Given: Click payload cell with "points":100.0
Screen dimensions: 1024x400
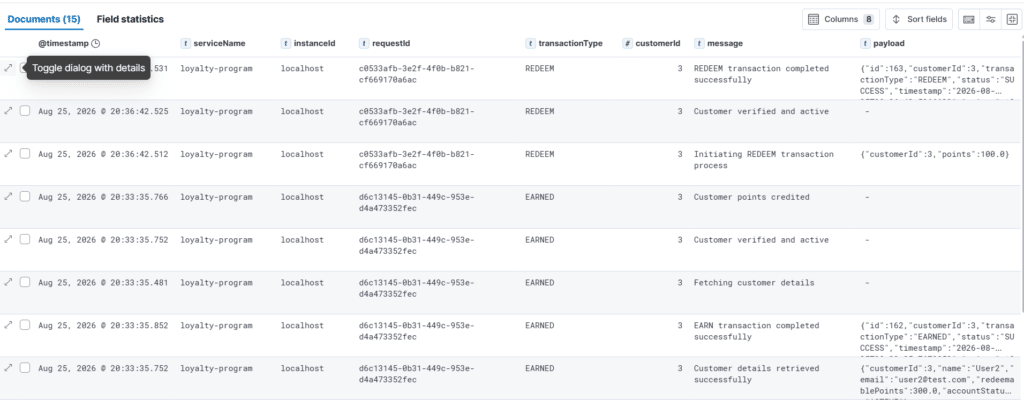Looking at the screenshot, I should 935,154.
